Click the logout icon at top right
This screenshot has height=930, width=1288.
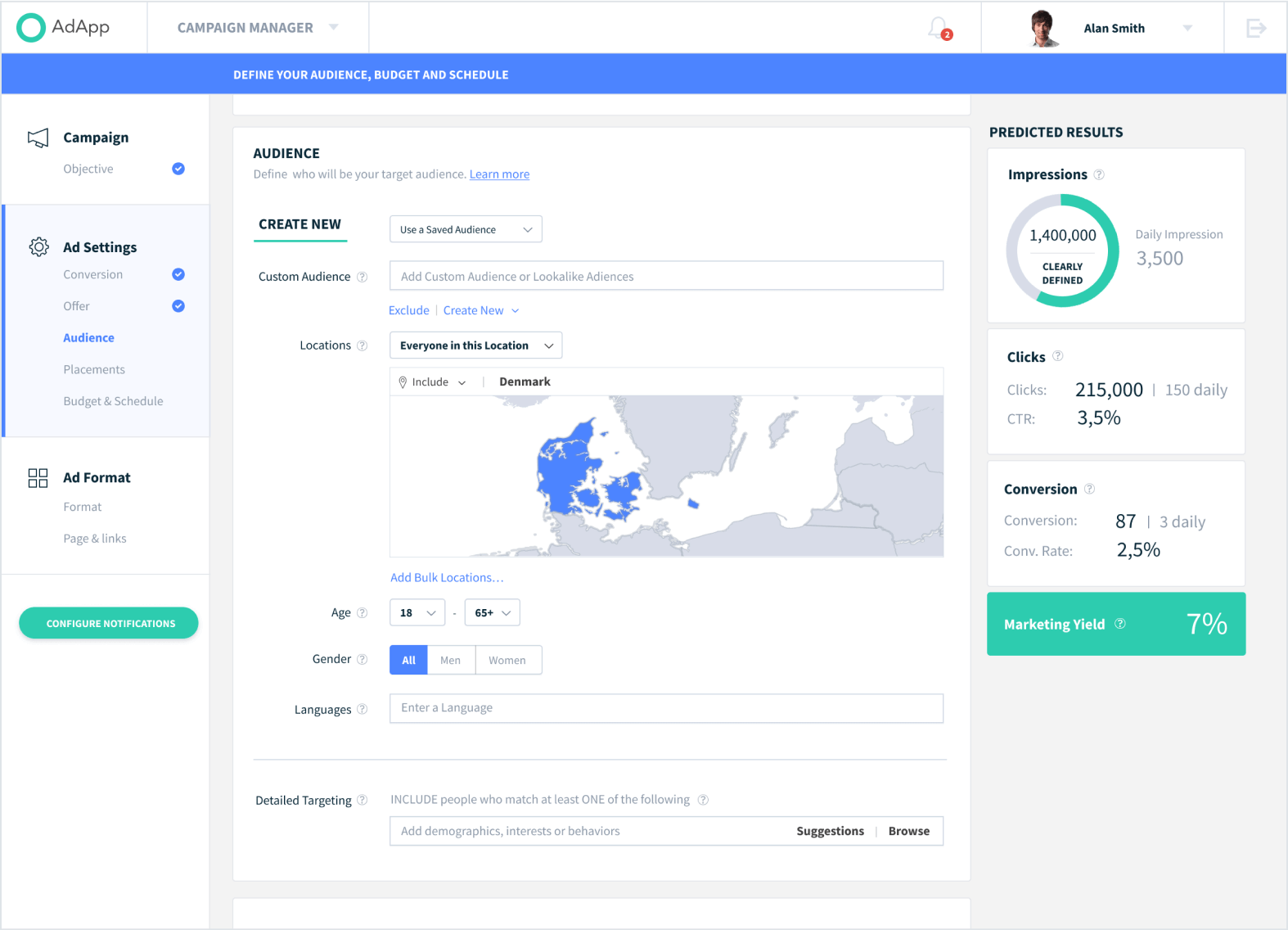coord(1256,29)
